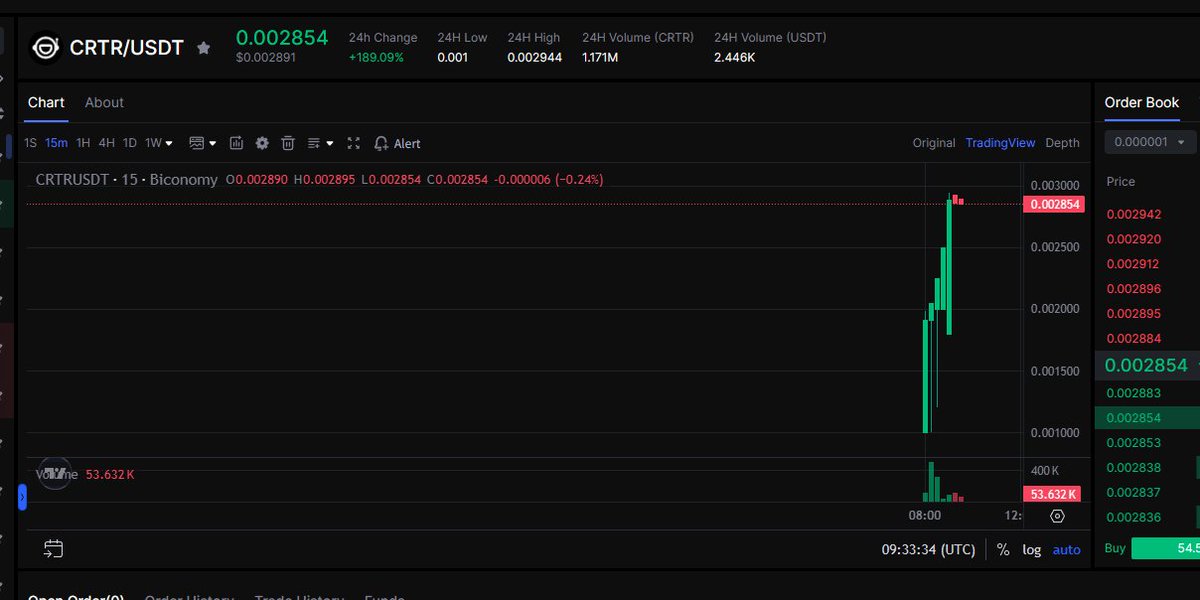Screen dimensions: 1200x600
Task: Click ask price 0.002895
Action: pyautogui.click(x=1134, y=313)
